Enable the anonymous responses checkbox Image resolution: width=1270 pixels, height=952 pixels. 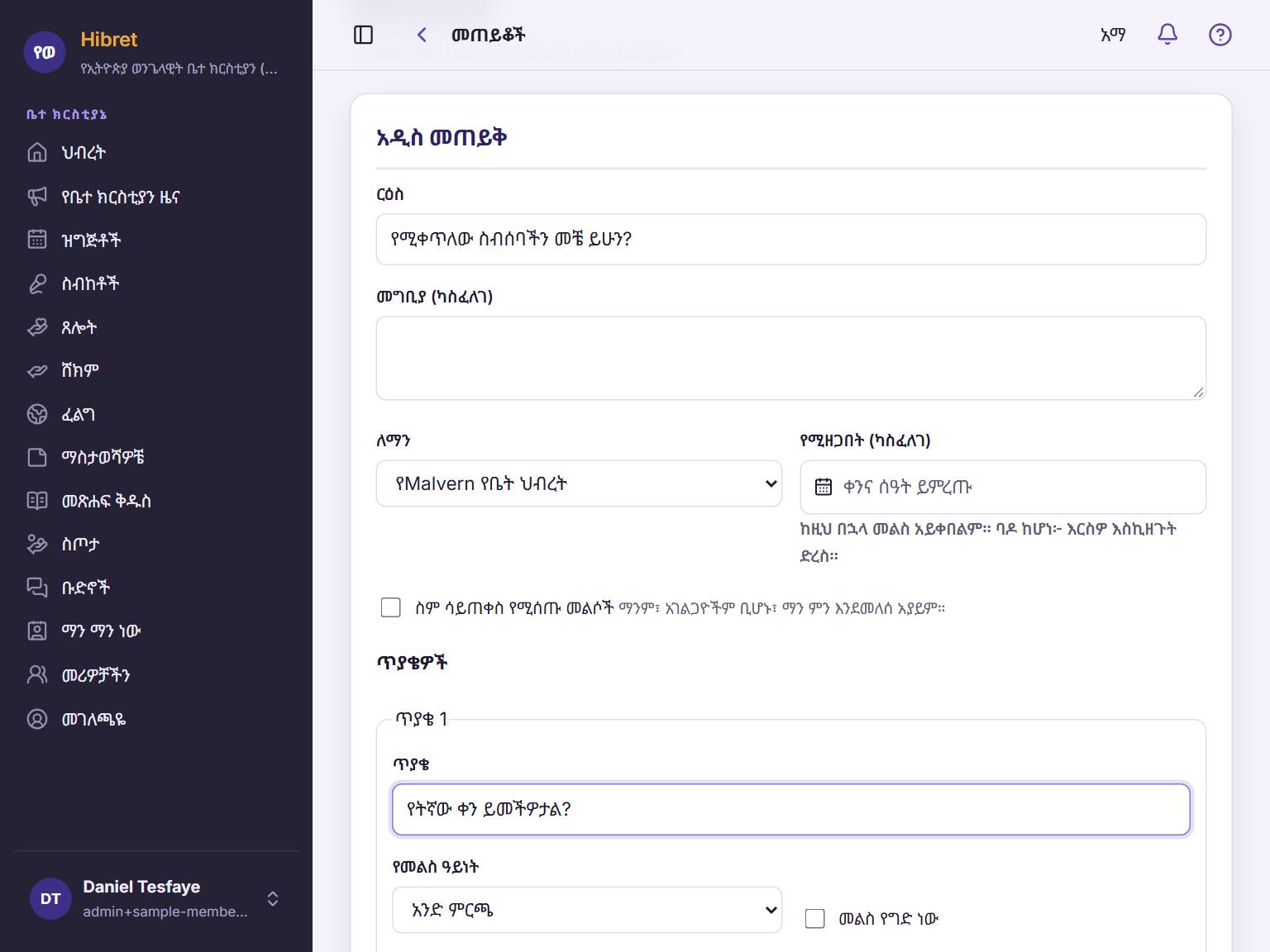390,607
